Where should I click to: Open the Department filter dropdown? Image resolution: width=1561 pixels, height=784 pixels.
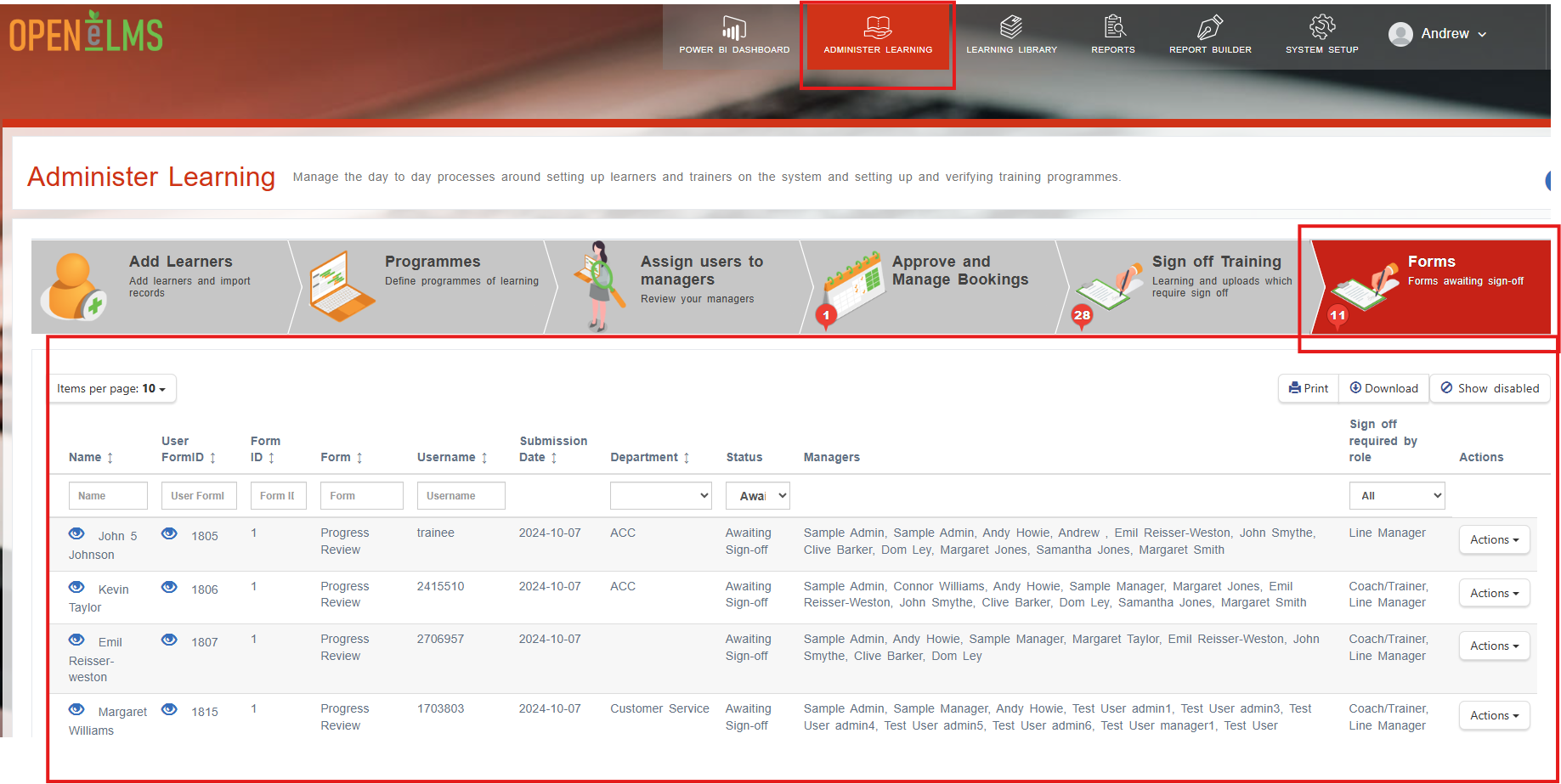pos(660,496)
